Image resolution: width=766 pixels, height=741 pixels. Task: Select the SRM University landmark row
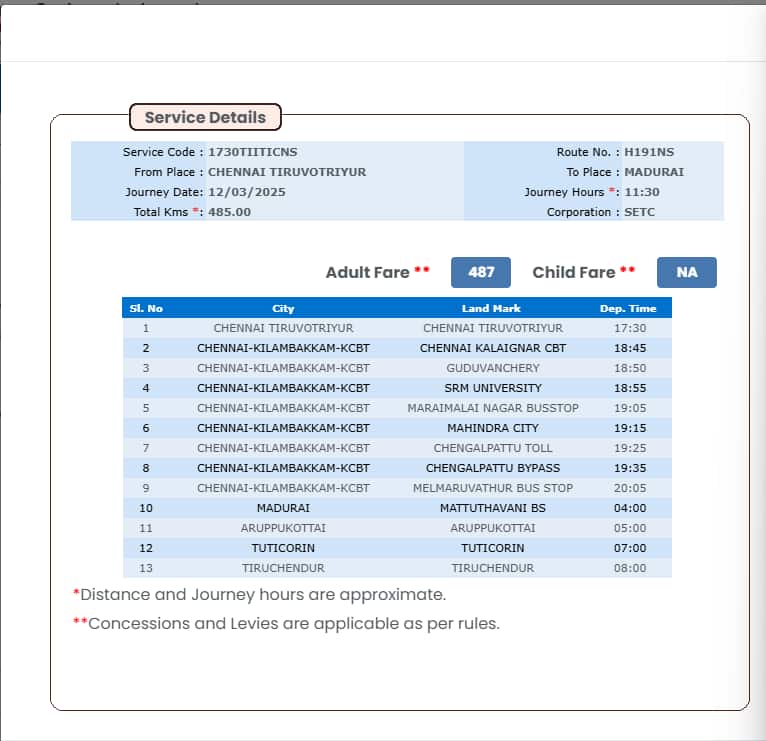point(492,388)
